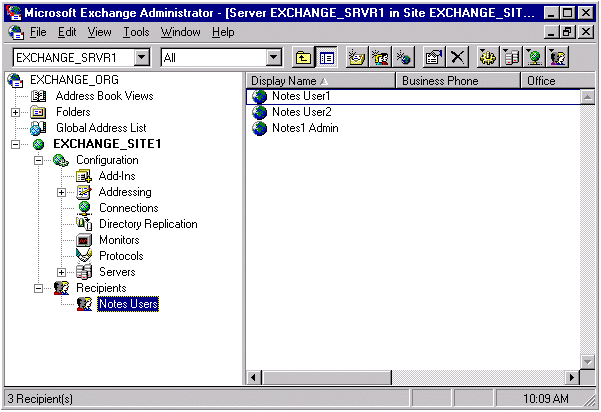Create a new mailbox from the toolbar
Image resolution: width=601 pixels, height=412 pixels.
[x=357, y=57]
